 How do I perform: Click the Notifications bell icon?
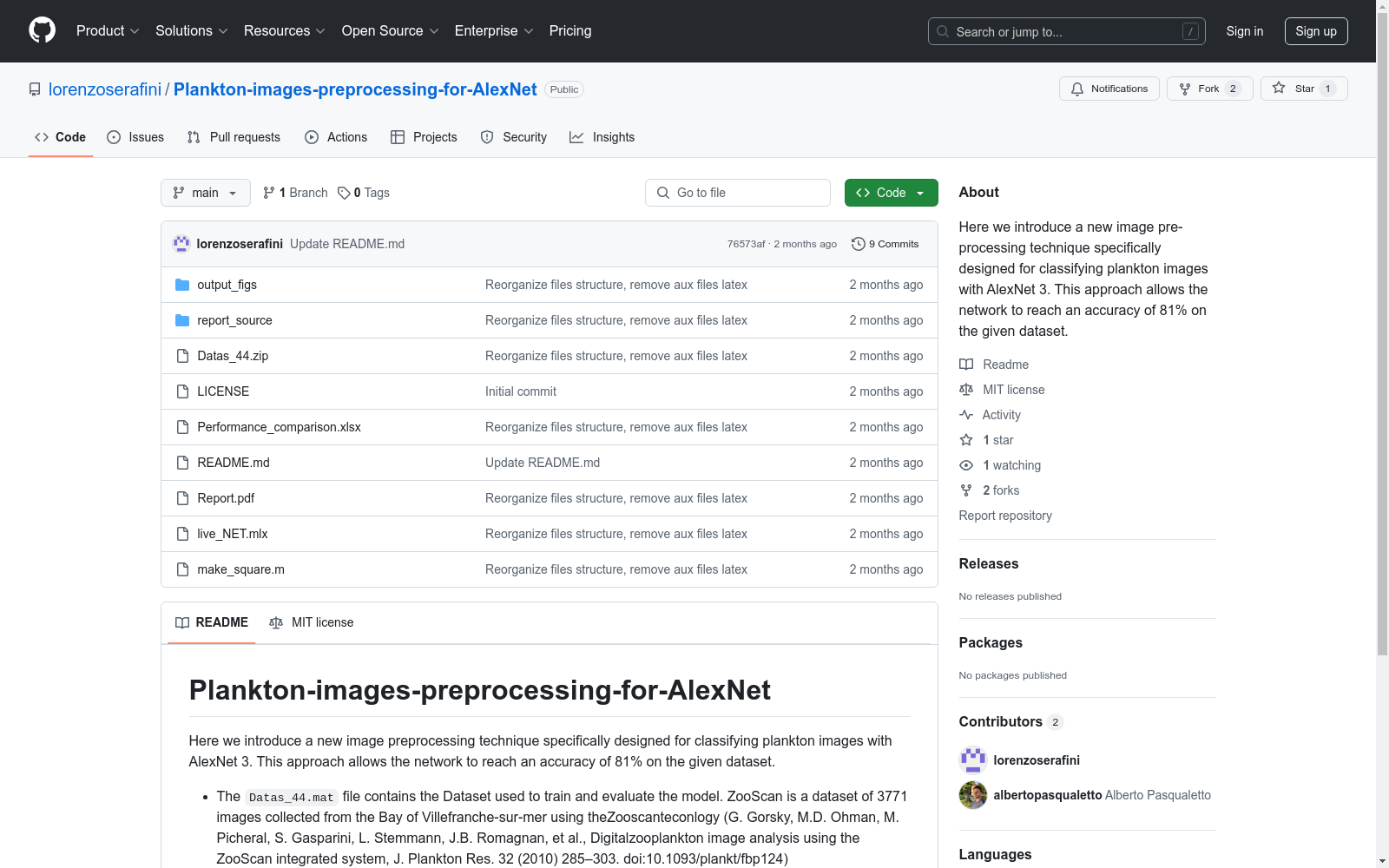click(x=1077, y=89)
